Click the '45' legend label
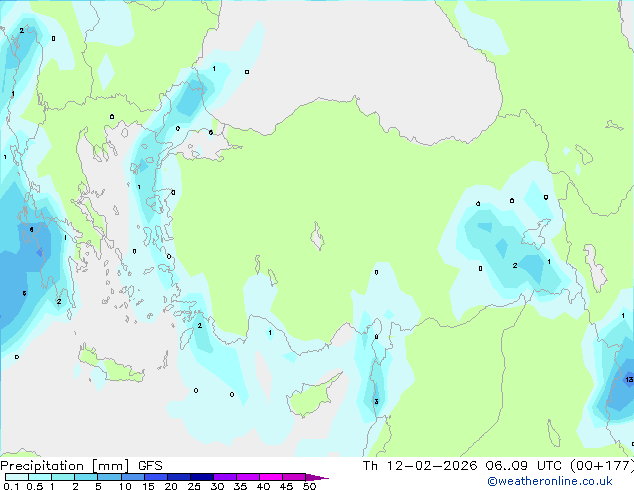This screenshot has height=490, width=634. (x=286, y=486)
